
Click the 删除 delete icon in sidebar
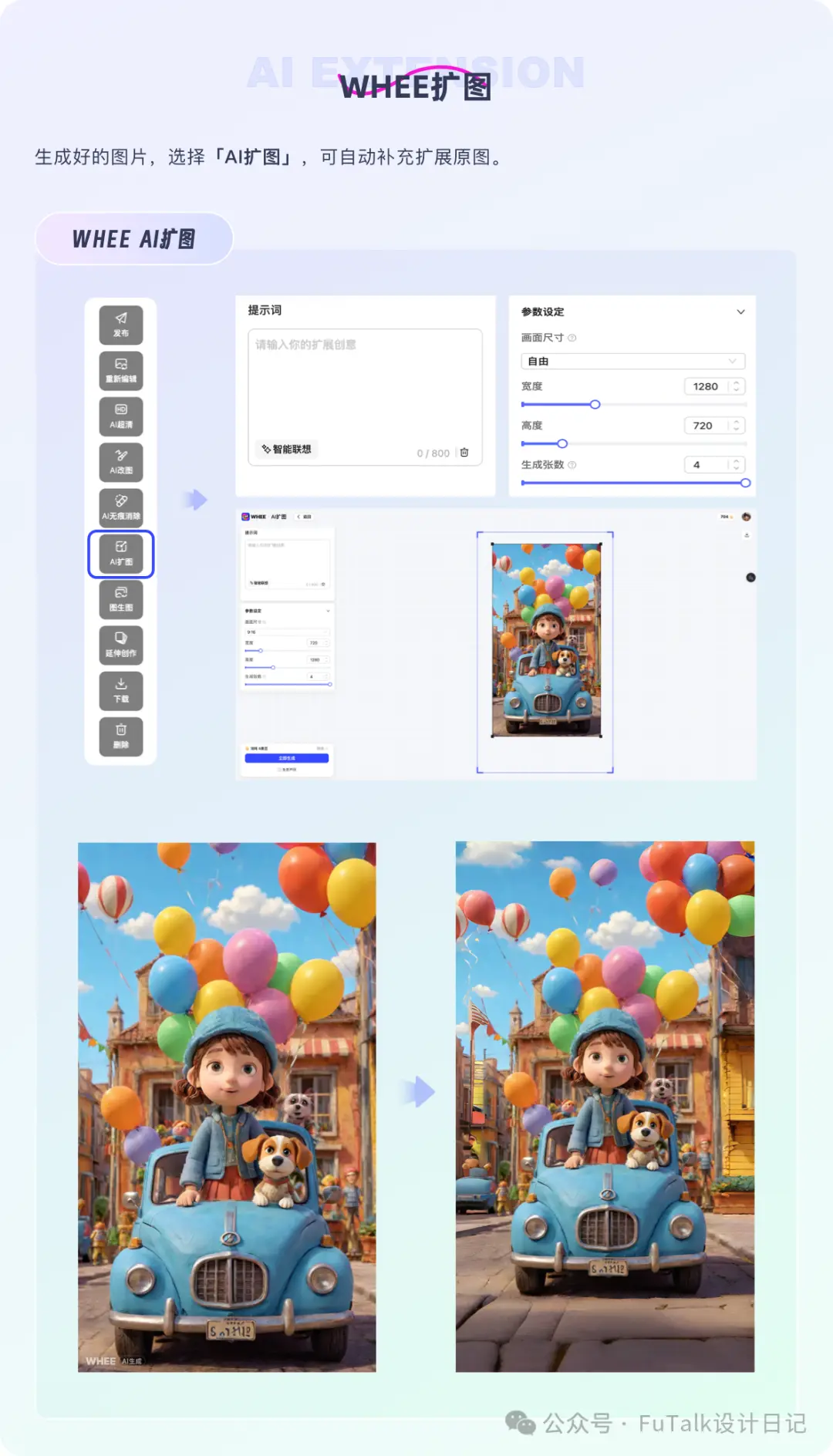121,736
